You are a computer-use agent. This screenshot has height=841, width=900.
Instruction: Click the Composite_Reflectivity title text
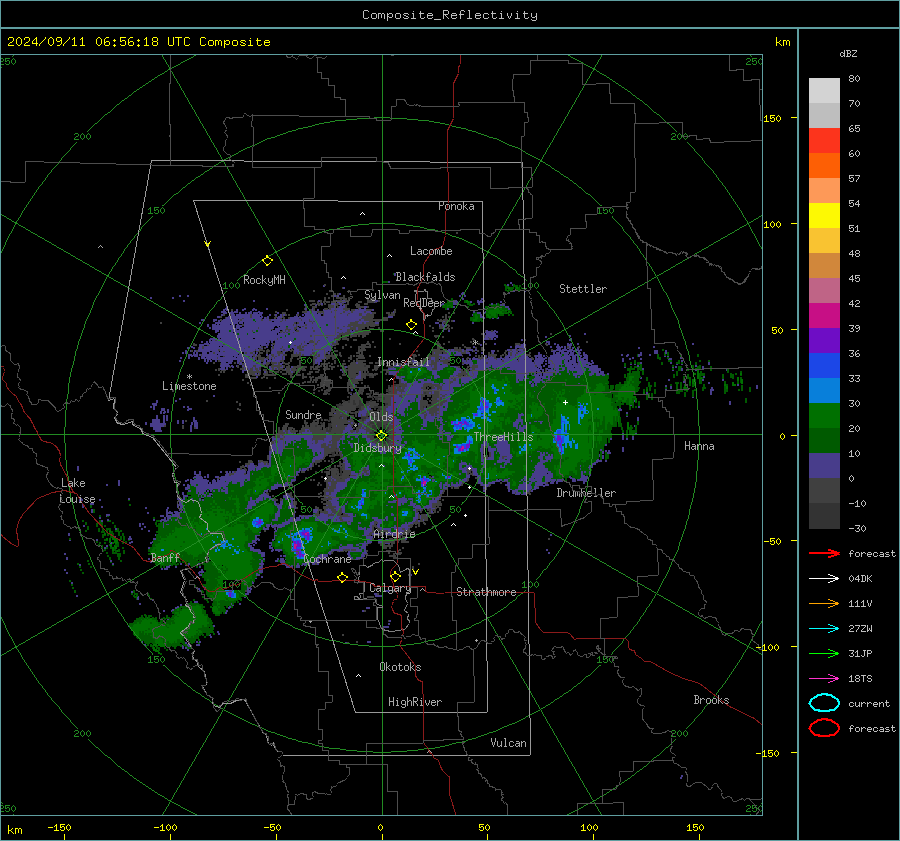(449, 15)
